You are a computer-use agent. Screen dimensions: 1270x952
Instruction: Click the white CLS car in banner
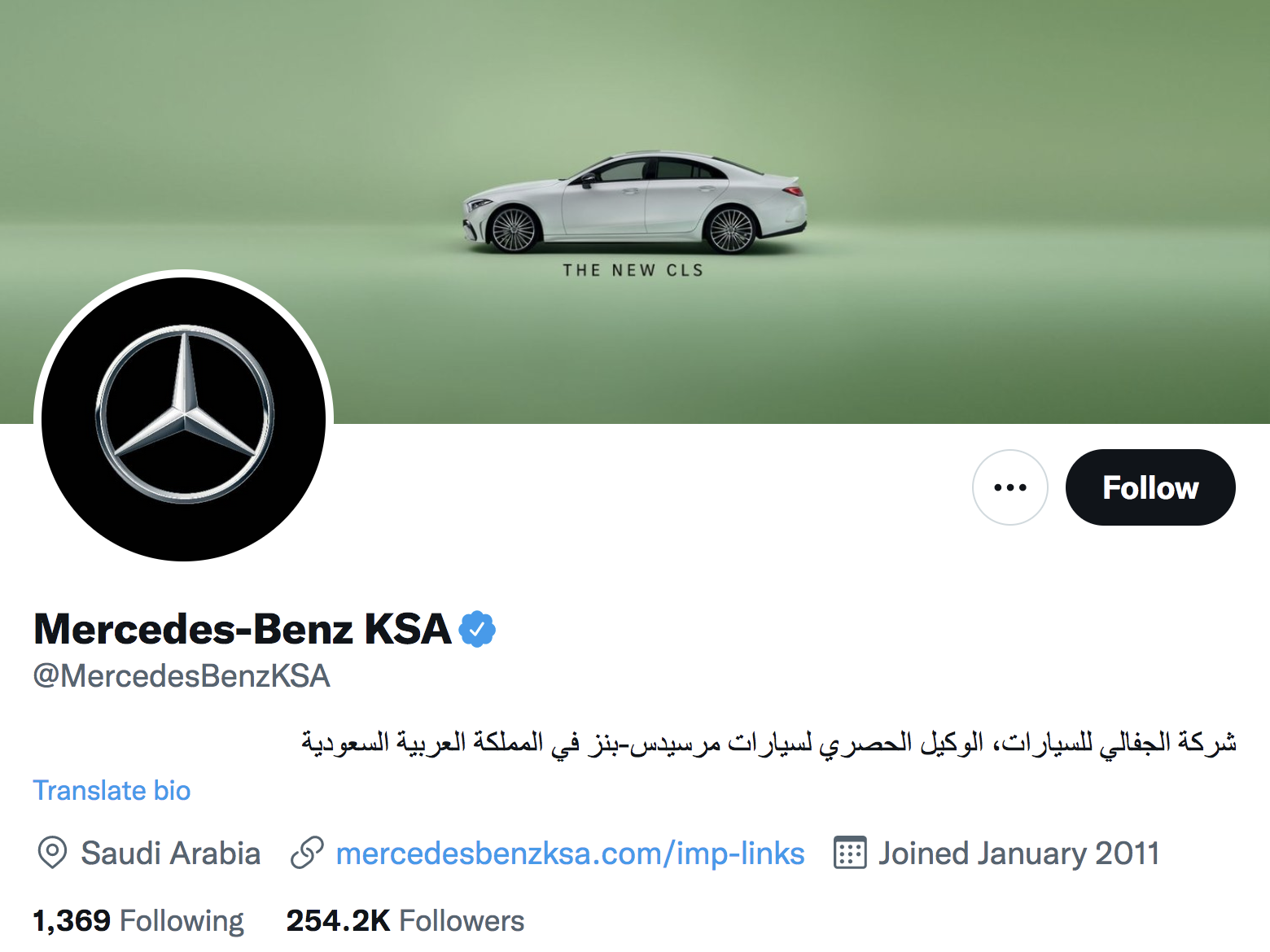point(635,202)
